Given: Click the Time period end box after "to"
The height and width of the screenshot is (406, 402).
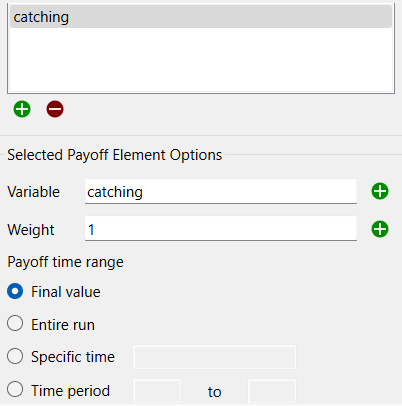Looking at the screenshot, I should [272, 391].
